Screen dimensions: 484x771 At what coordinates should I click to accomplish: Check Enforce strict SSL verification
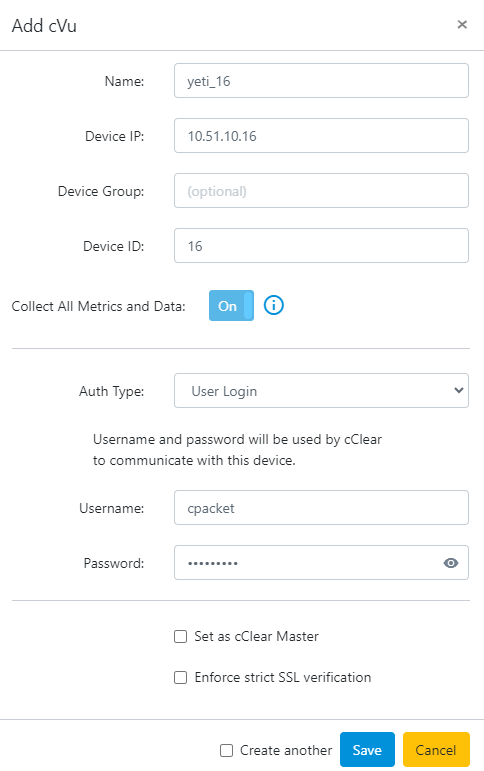(x=181, y=678)
